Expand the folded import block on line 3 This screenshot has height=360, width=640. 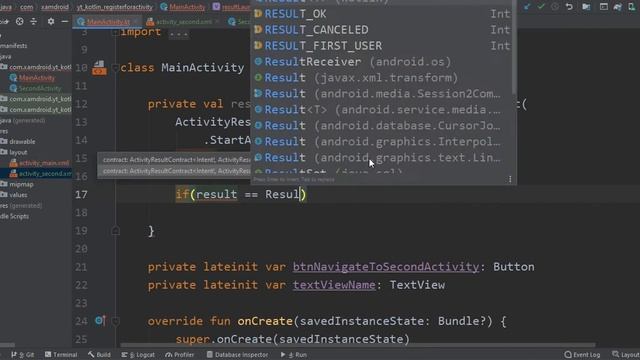pyautogui.click(x=116, y=32)
